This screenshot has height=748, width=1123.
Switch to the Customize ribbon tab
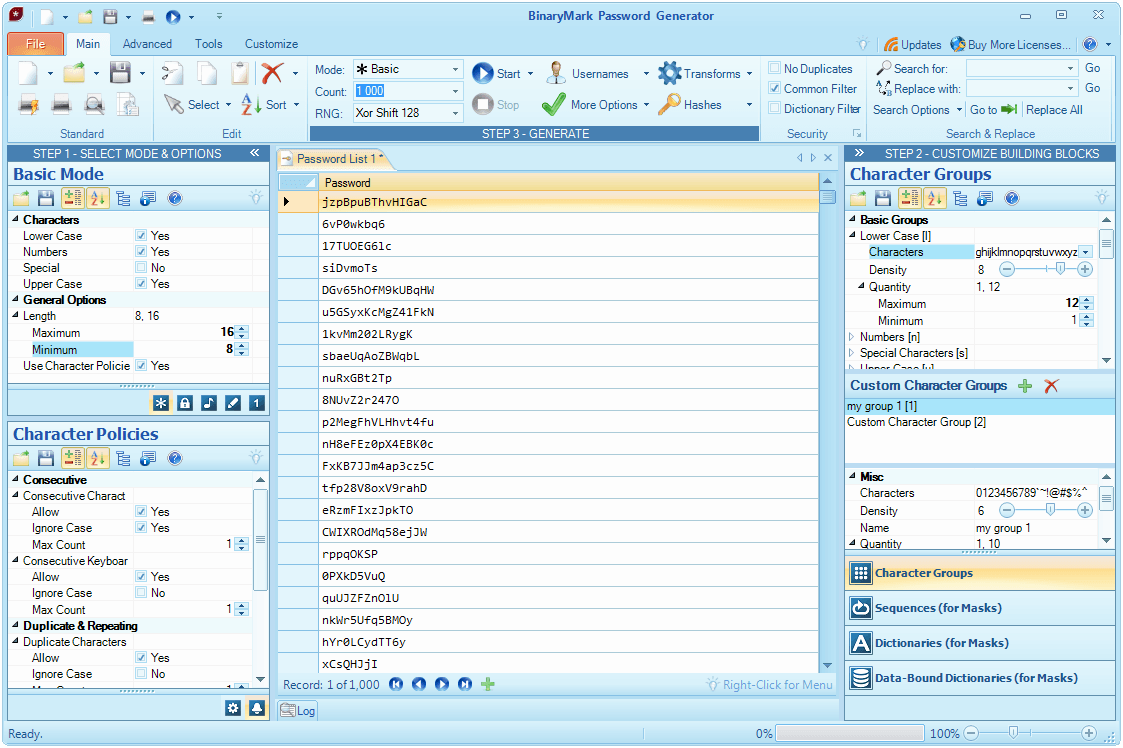271,44
